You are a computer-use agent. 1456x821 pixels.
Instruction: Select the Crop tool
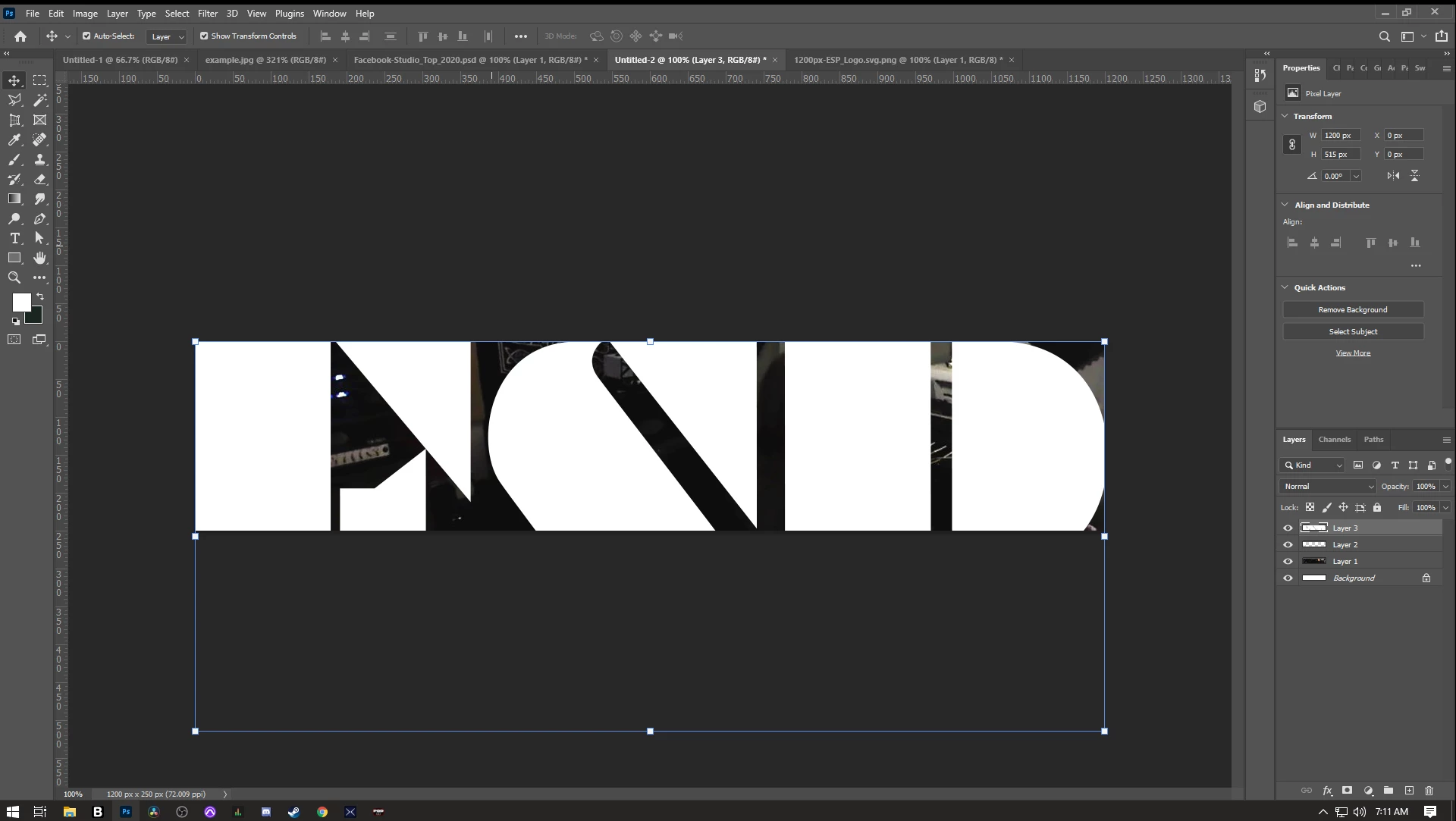14,120
